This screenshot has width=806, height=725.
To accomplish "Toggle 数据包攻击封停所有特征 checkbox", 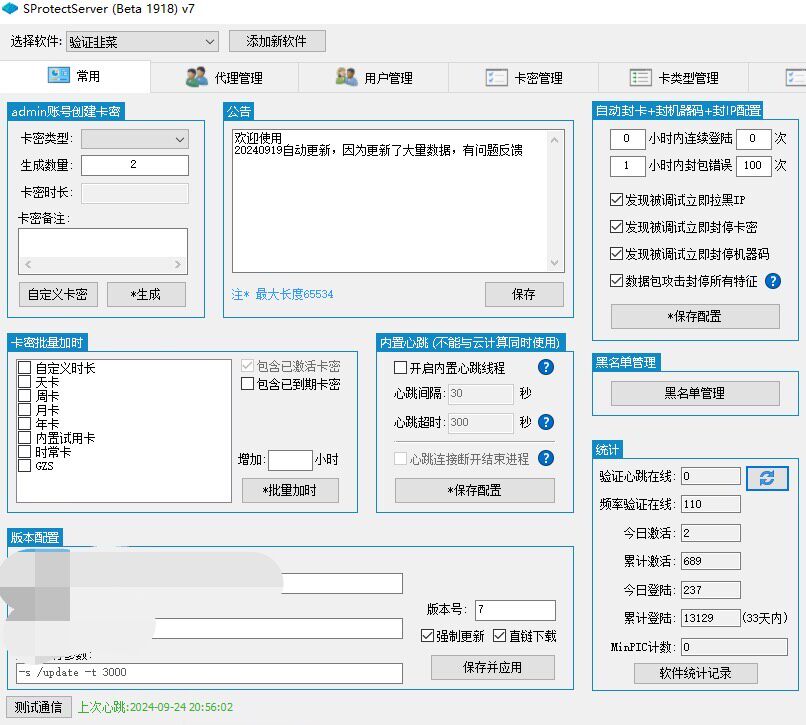I will click(616, 280).
